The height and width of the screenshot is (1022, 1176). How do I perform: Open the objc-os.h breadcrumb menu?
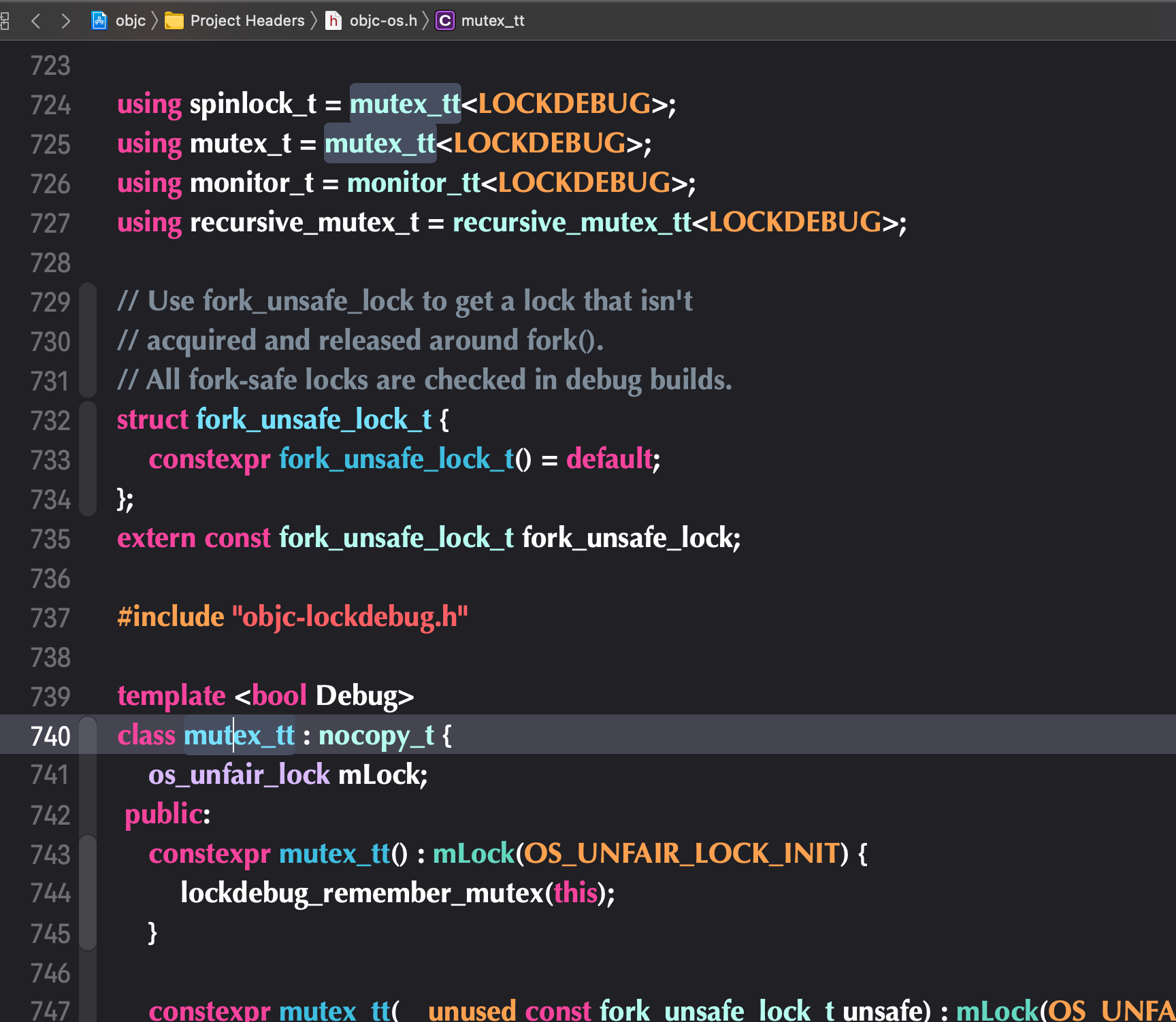coord(383,21)
